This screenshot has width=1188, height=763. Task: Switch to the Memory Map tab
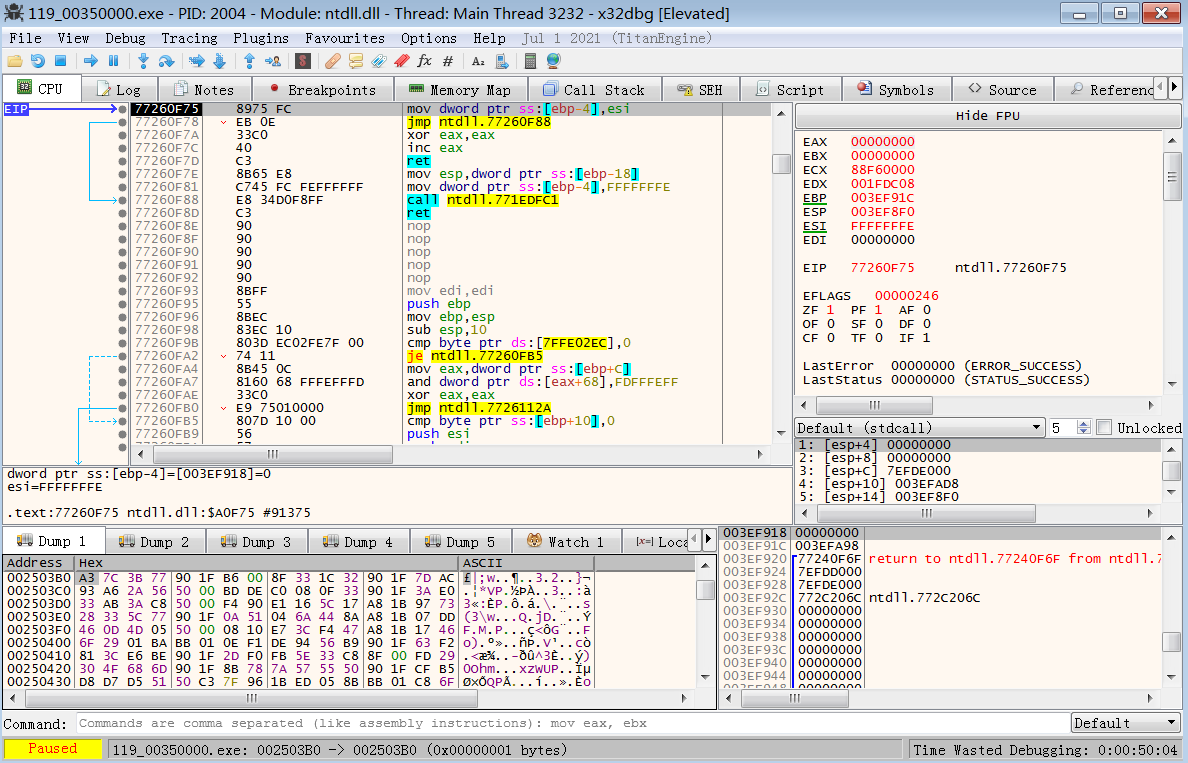460,89
